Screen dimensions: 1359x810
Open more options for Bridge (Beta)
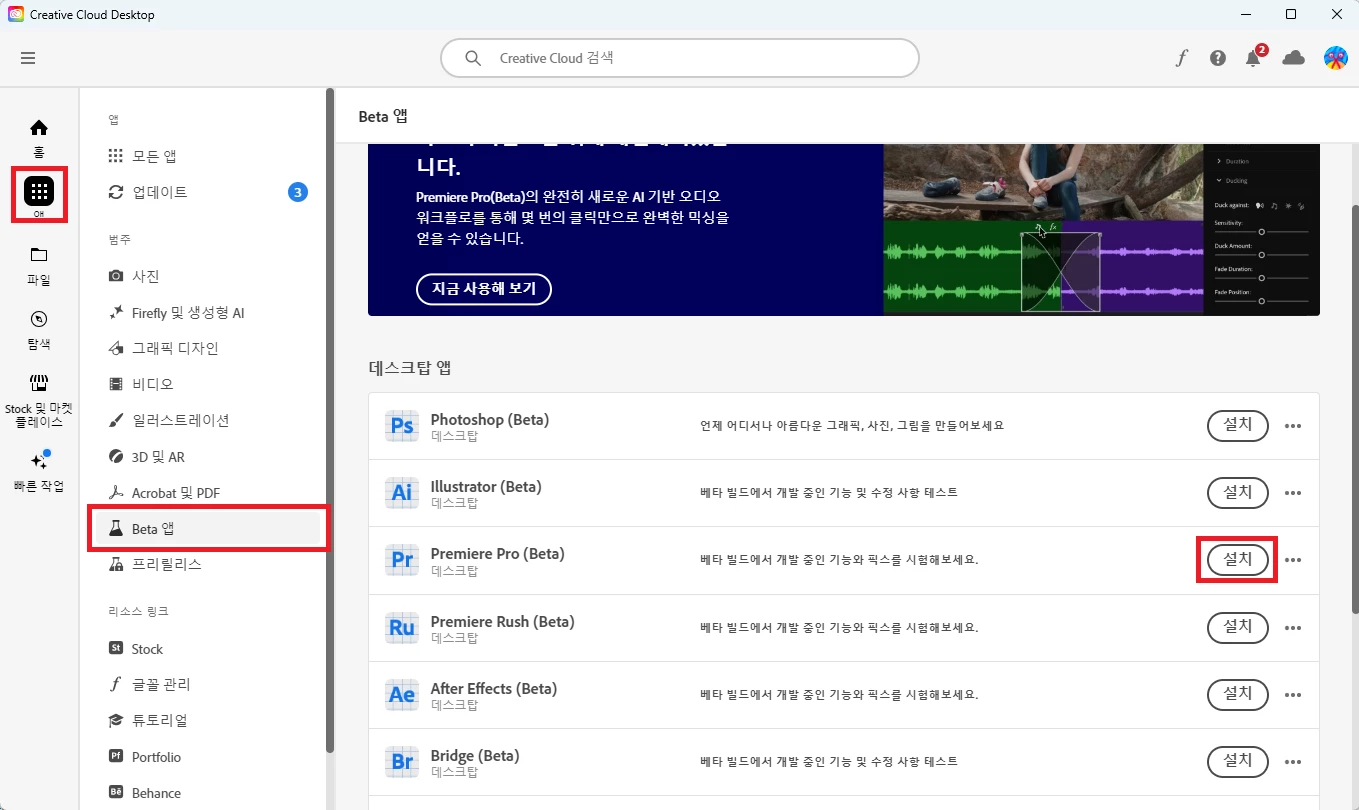click(x=1293, y=762)
